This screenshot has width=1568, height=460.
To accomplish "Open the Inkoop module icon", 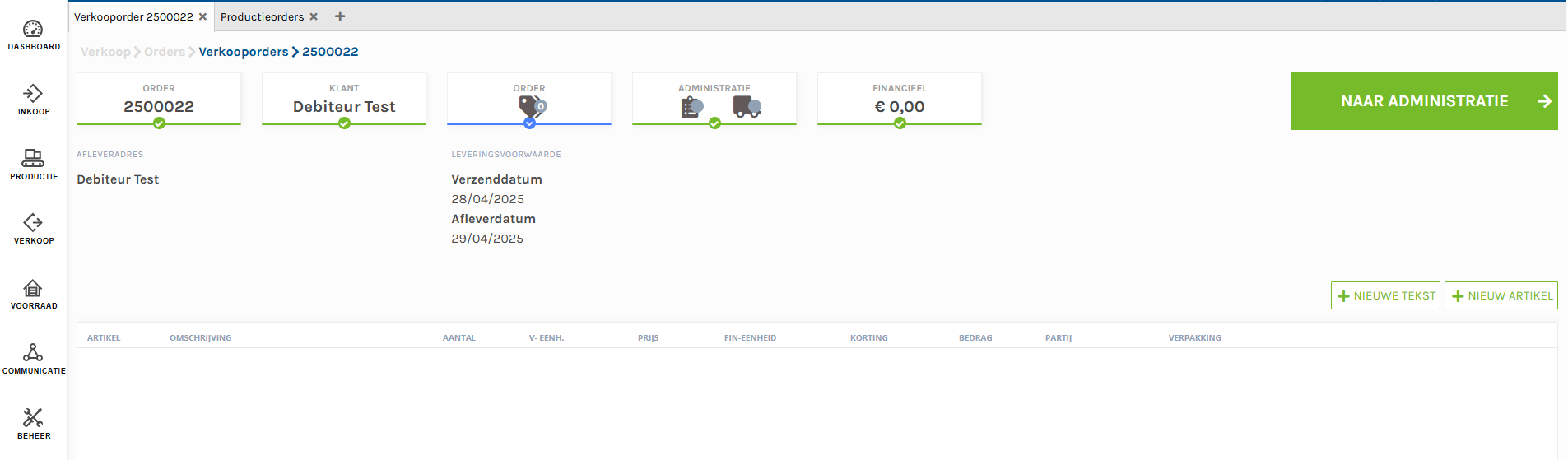I will coord(33,94).
